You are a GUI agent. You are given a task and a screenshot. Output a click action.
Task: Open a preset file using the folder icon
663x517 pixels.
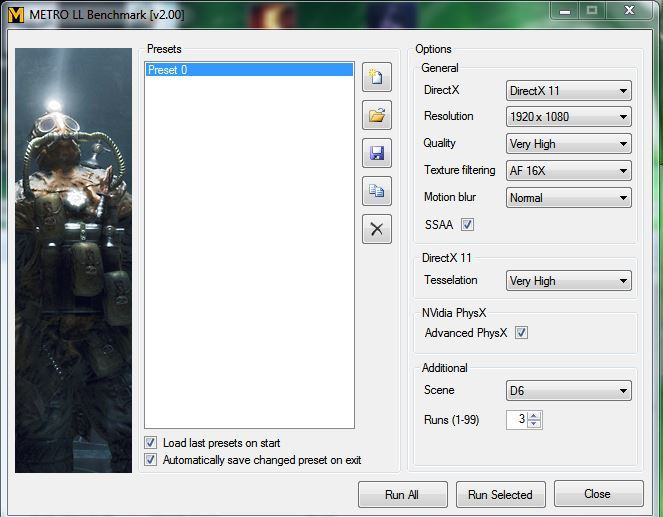pyautogui.click(x=377, y=115)
